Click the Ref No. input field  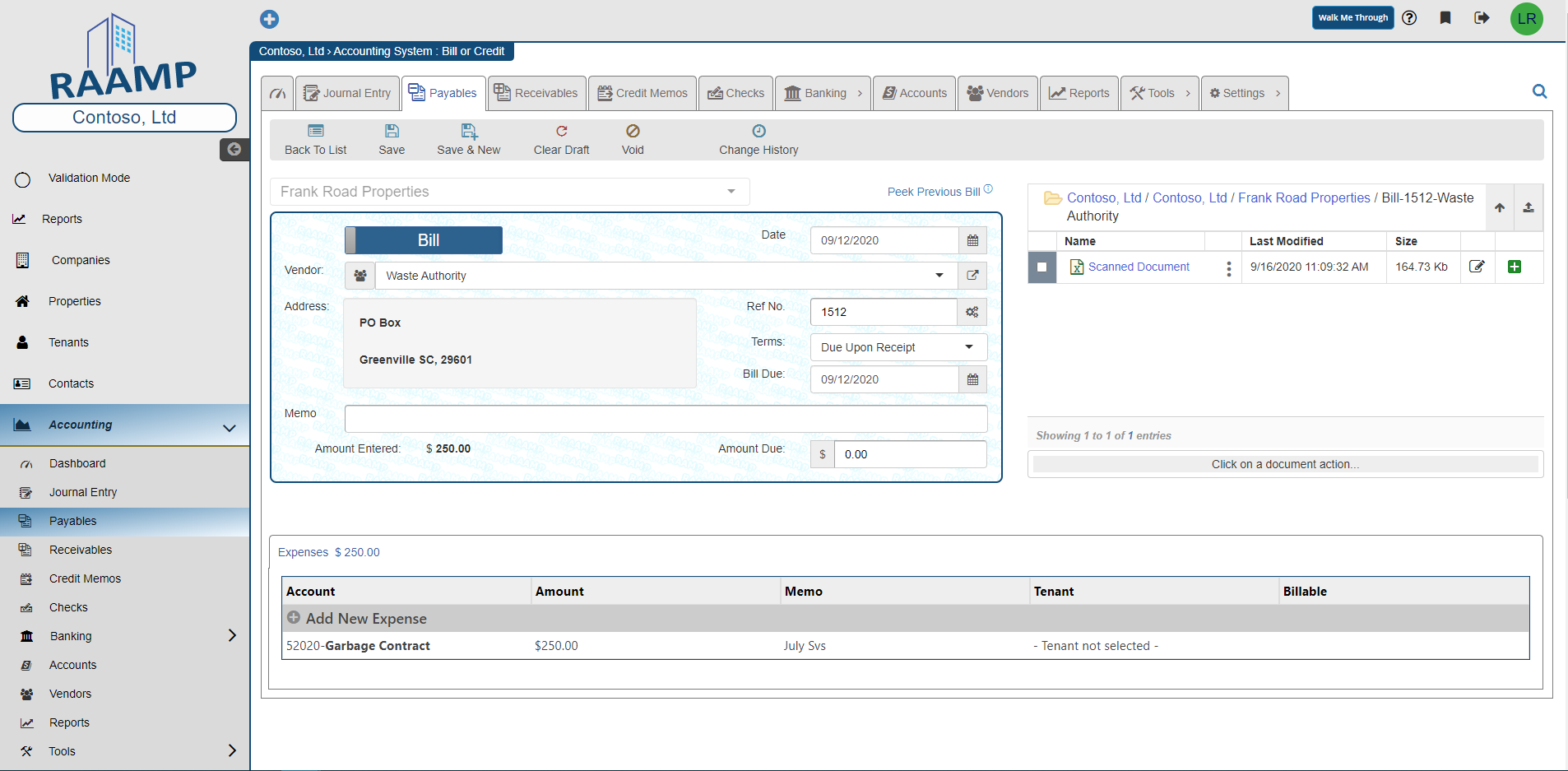[x=884, y=312]
